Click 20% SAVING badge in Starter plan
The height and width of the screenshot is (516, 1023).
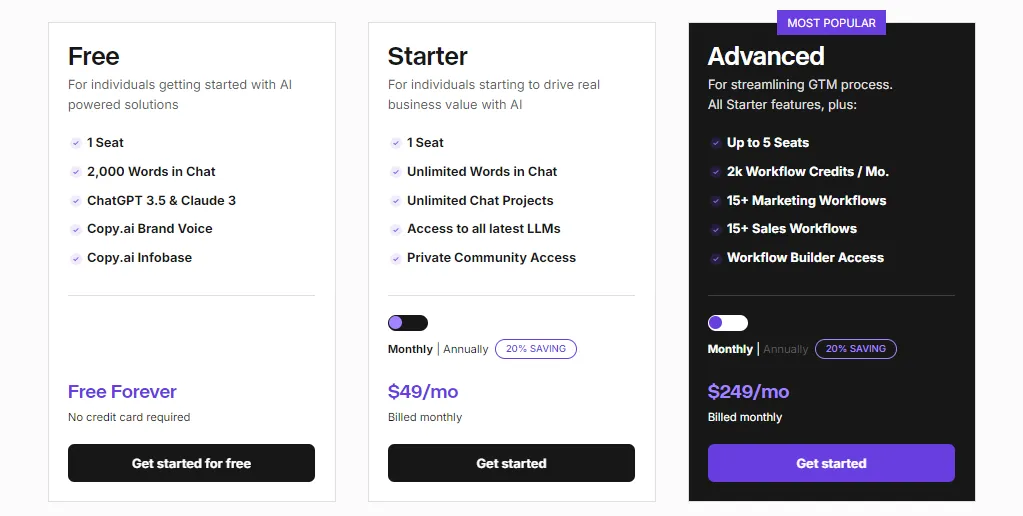[536, 349]
